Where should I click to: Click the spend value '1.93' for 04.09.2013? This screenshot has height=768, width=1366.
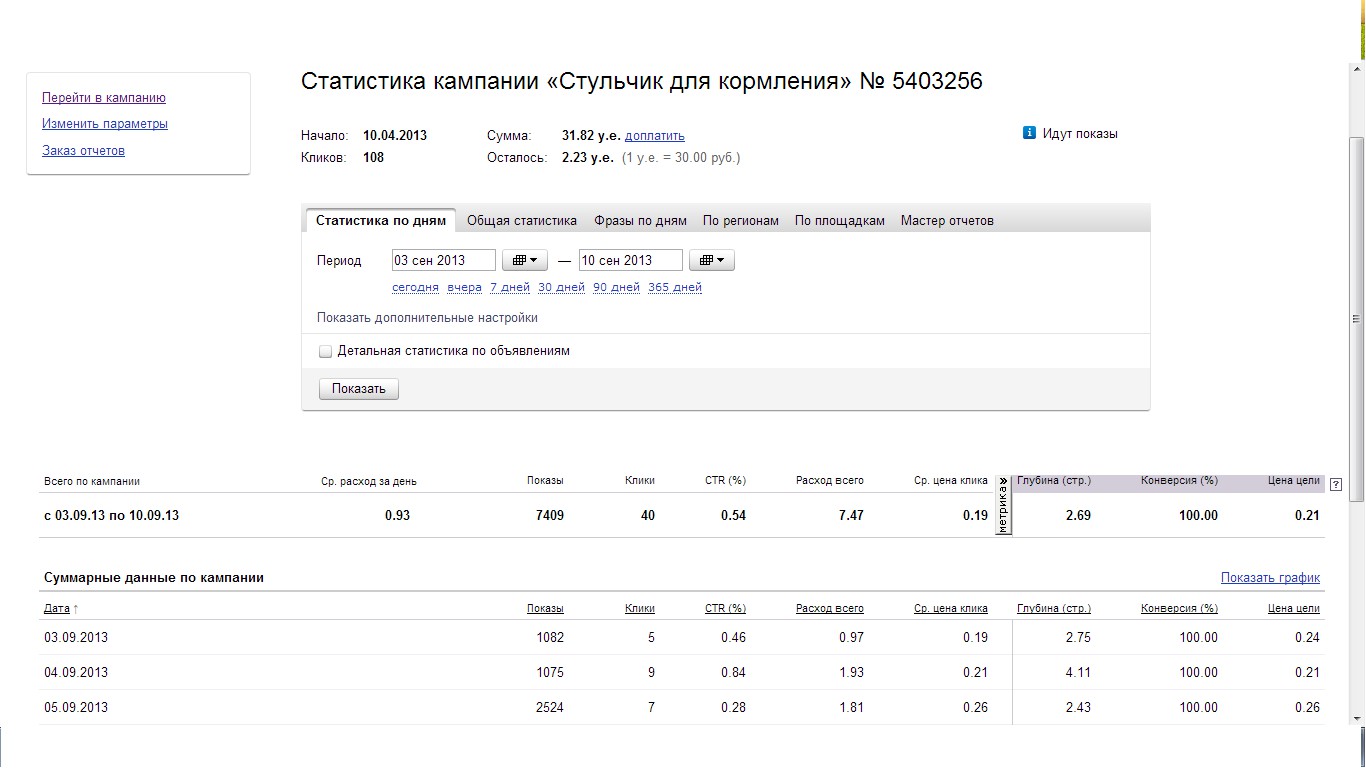click(851, 673)
